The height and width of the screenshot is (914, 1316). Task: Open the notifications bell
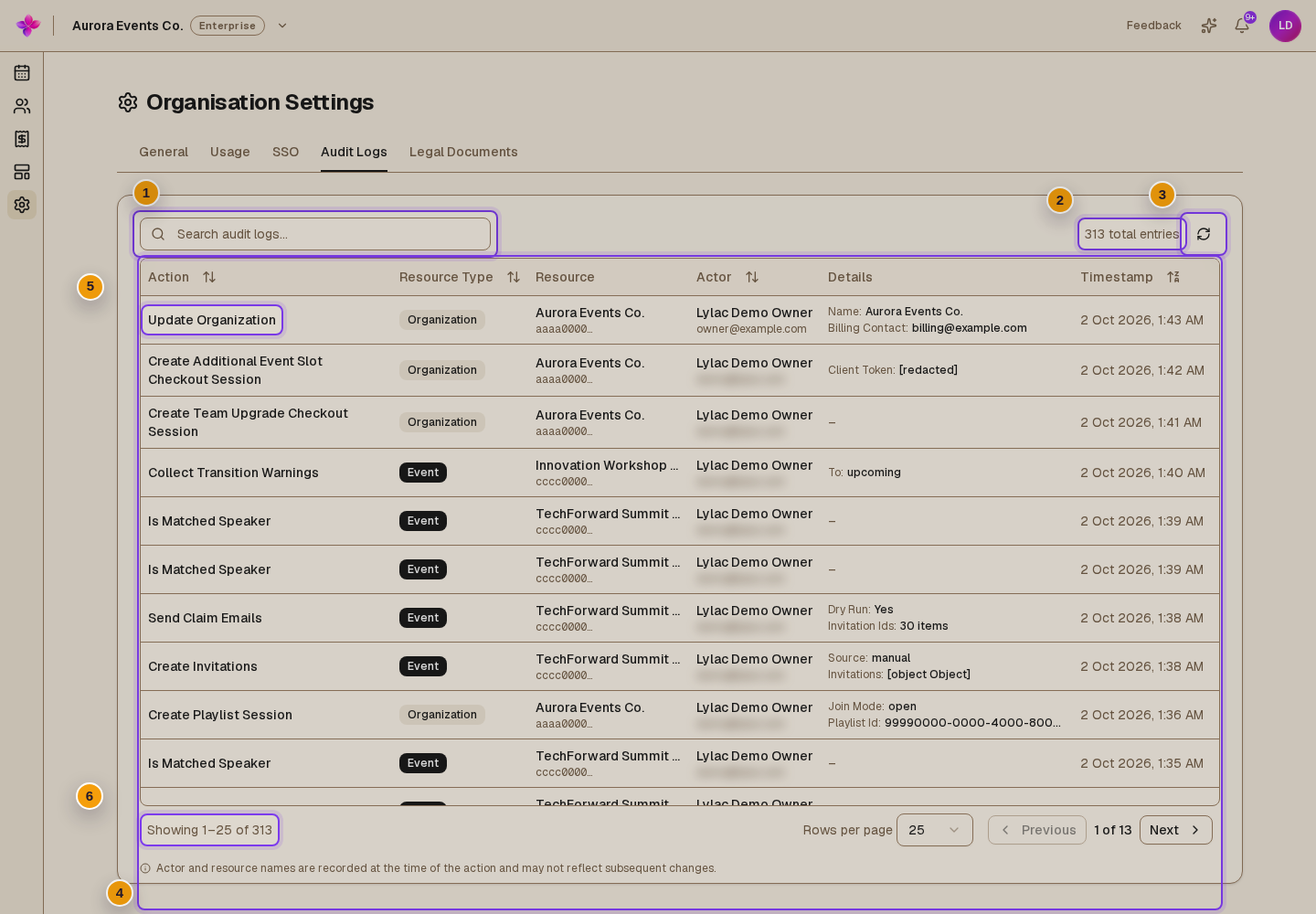[1242, 26]
